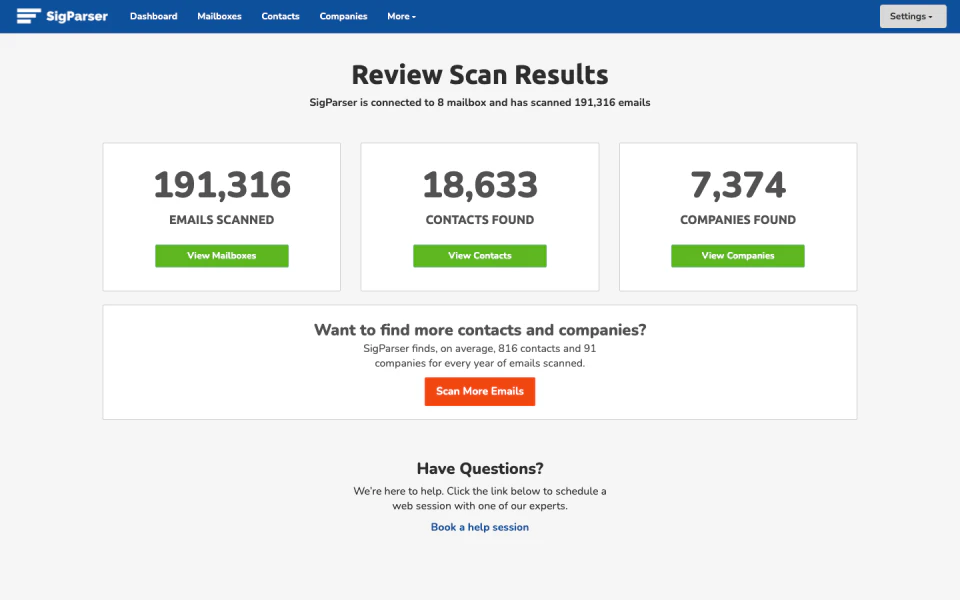The width and height of the screenshot is (960, 600).
Task: Go to the Companies section
Action: [x=343, y=16]
